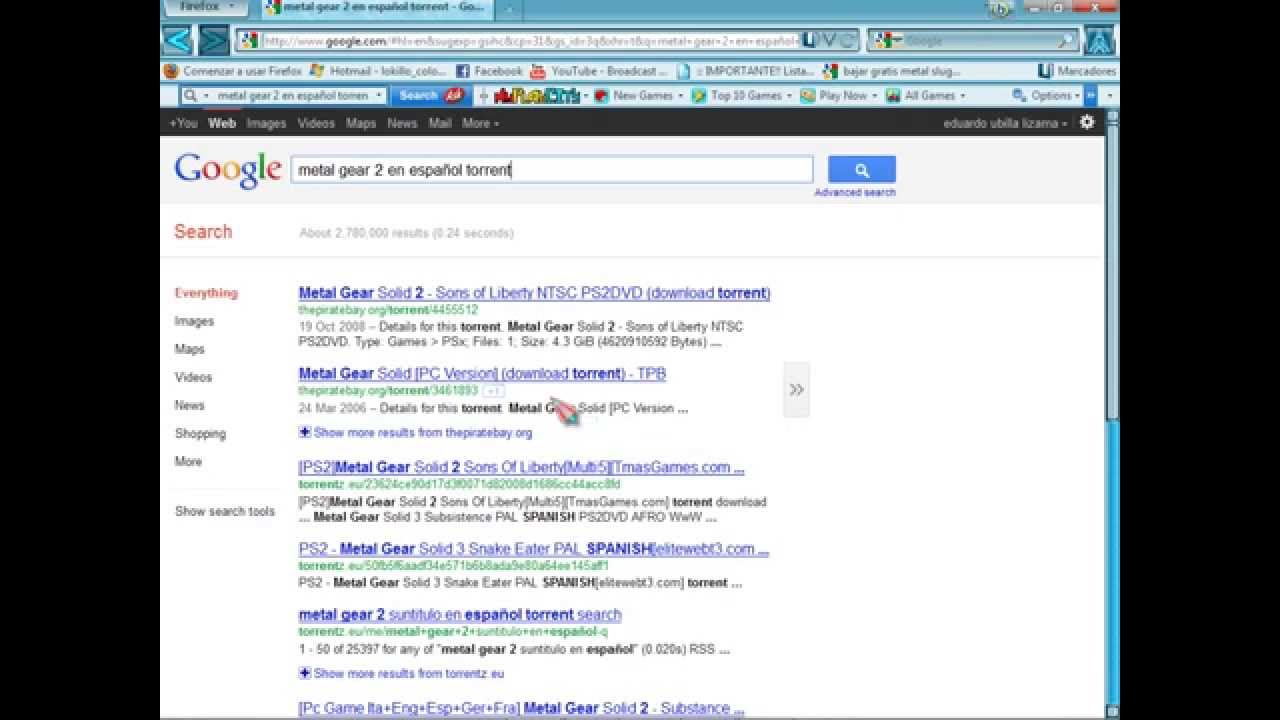Select Everything in the left sidebar
The height and width of the screenshot is (720, 1280).
click(206, 293)
